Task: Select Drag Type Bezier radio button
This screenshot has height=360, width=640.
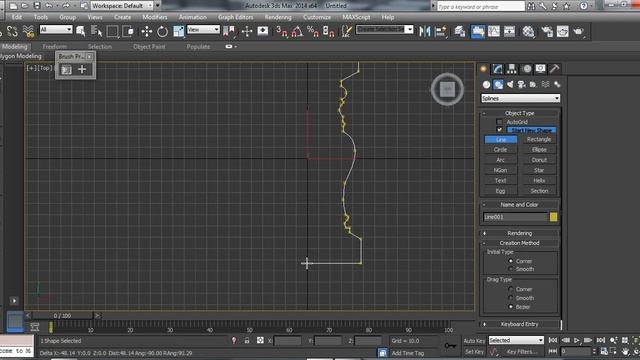Action: pos(510,307)
